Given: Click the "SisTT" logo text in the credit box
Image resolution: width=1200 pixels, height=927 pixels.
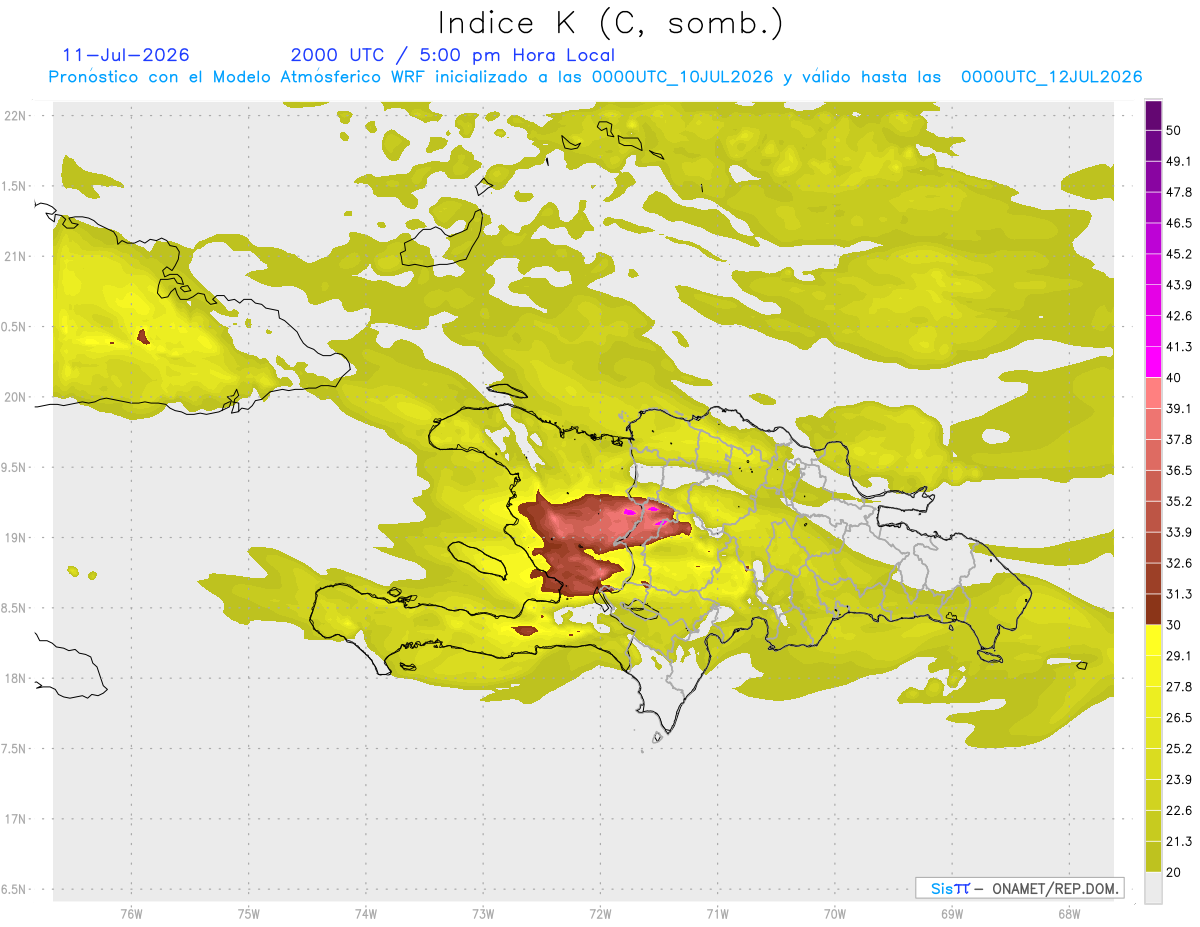Looking at the screenshot, I should 949,888.
